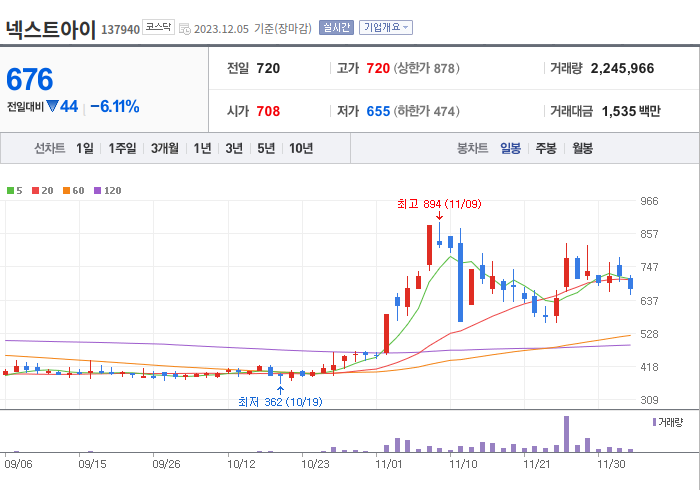Viewport: 700px width, 490px height.
Task: Click the tallest volume bar near 11/24
Action: [567, 434]
